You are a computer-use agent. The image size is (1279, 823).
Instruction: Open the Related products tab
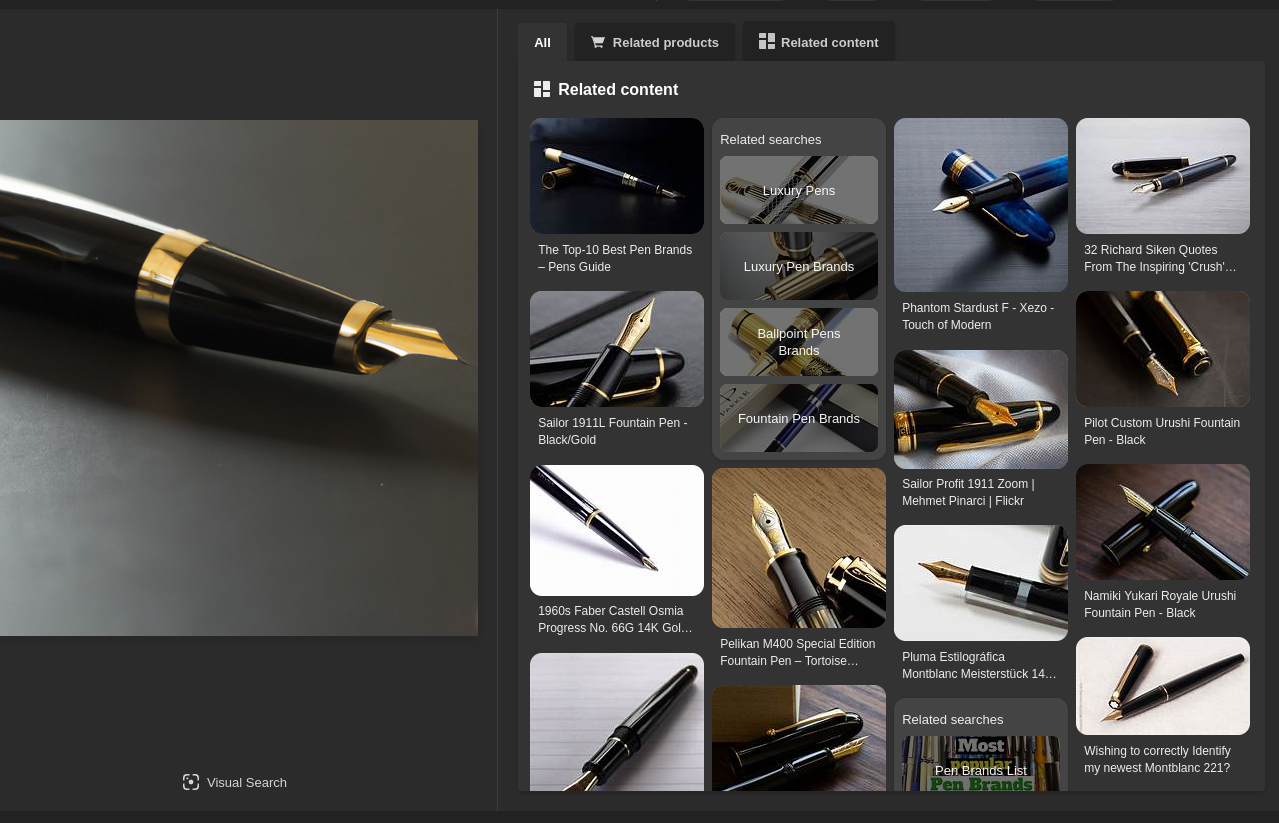(655, 42)
